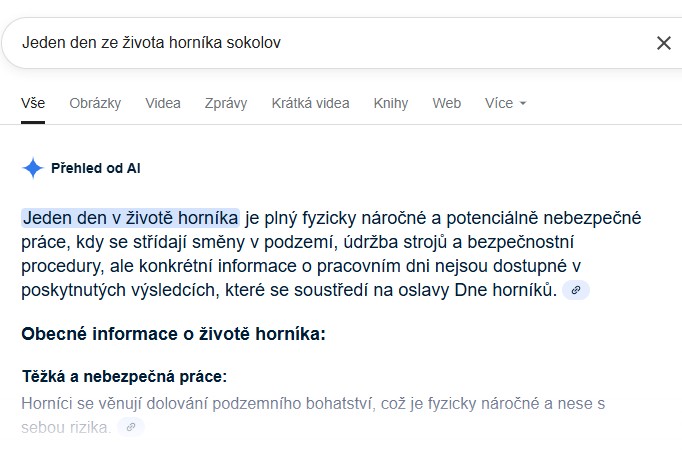Screen dimensions: 682x454
Task: Open the Zprávy tab
Action: click(x=226, y=103)
